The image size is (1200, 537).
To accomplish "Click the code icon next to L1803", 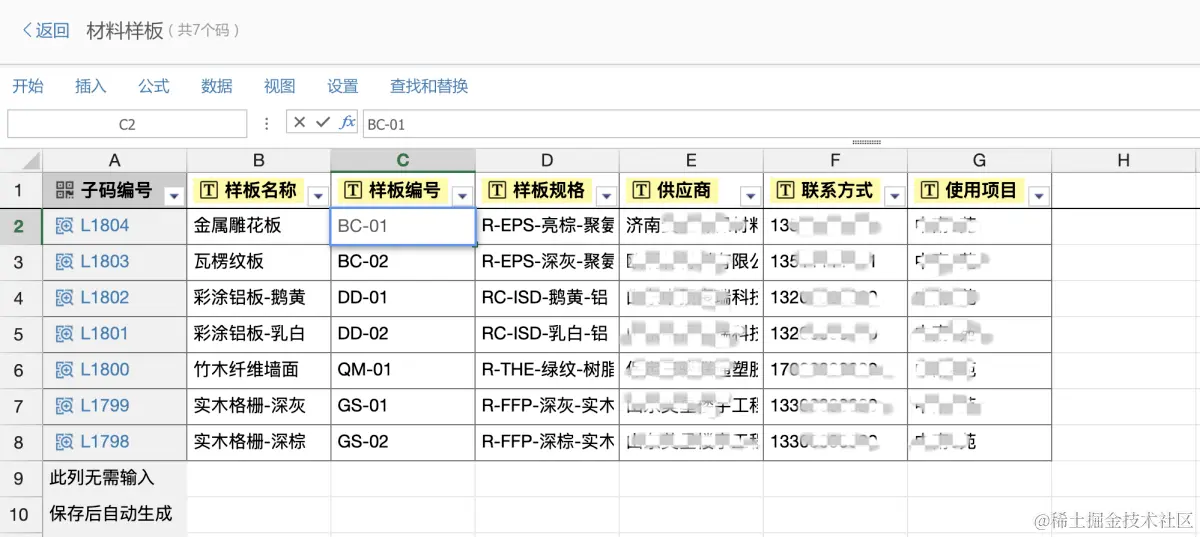I will [65, 262].
